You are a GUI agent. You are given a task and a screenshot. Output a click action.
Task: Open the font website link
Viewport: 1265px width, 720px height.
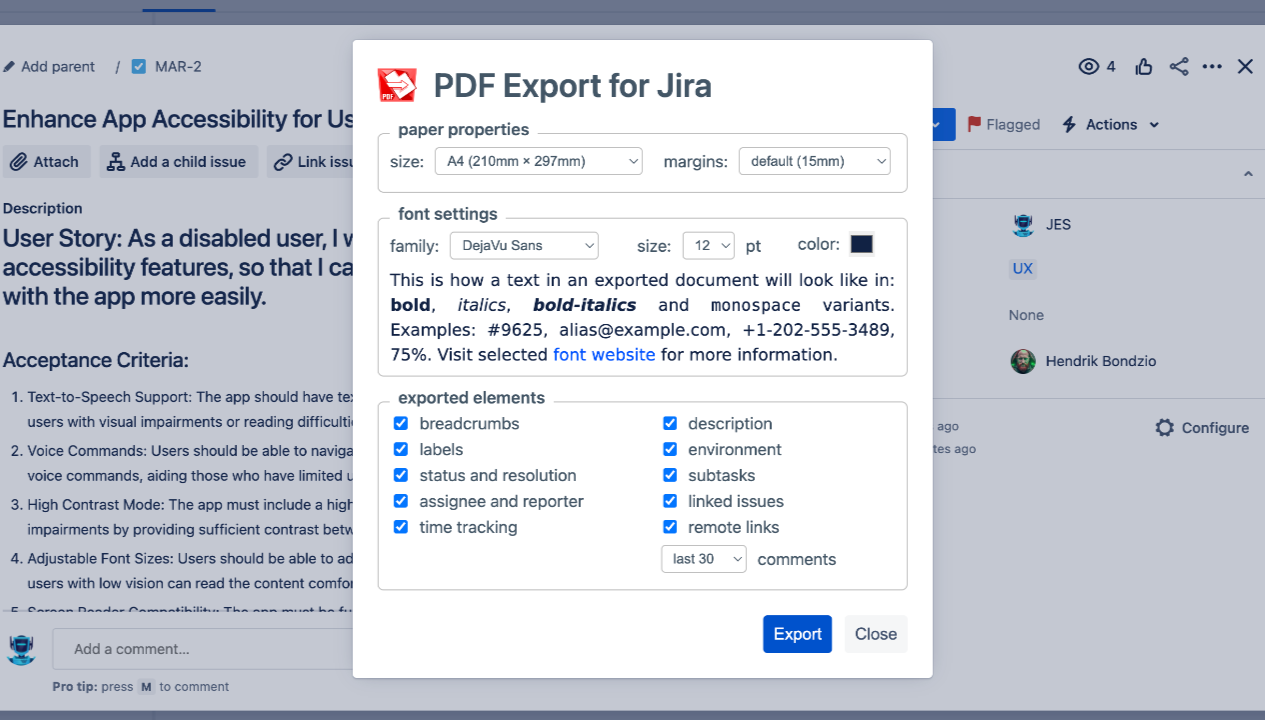click(x=604, y=355)
